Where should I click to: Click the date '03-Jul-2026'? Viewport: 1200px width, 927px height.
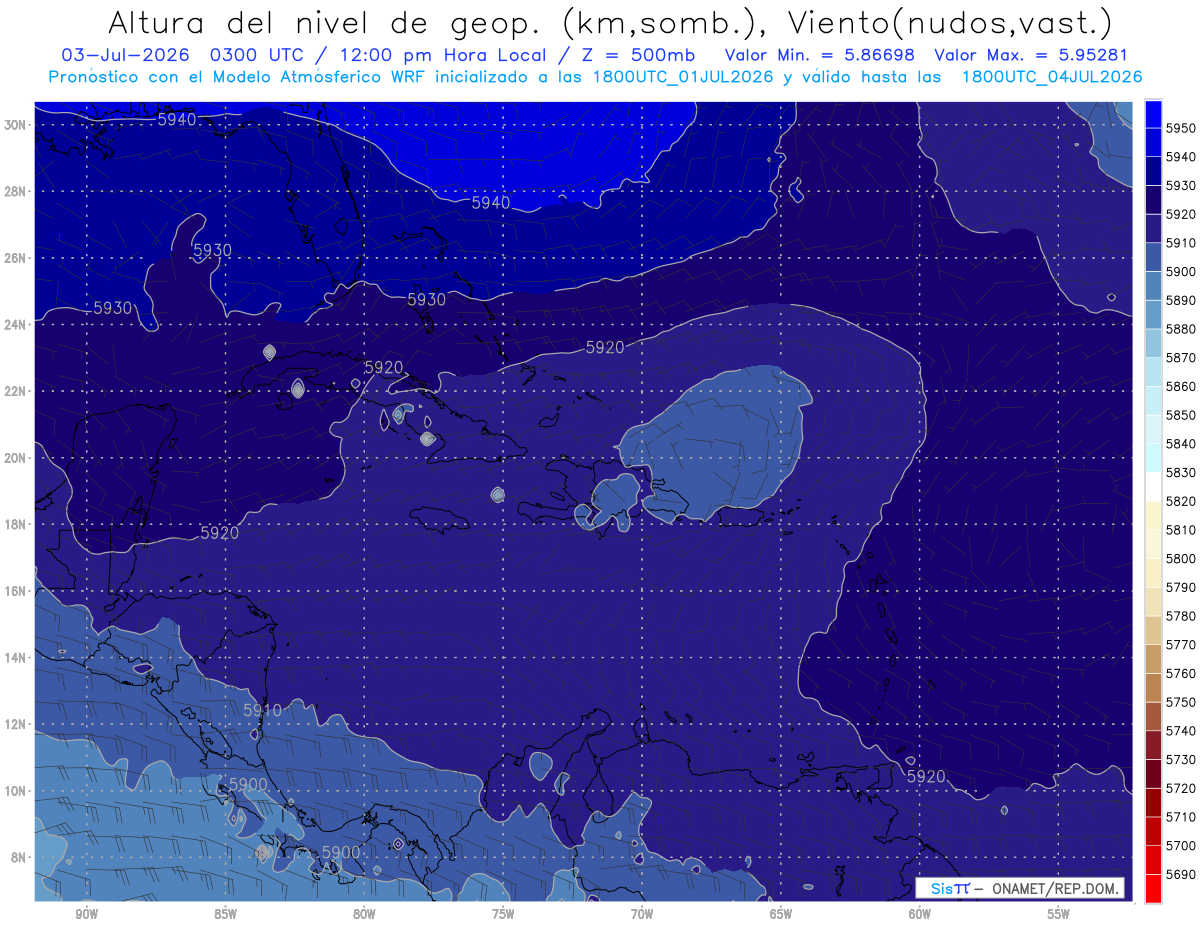point(125,55)
